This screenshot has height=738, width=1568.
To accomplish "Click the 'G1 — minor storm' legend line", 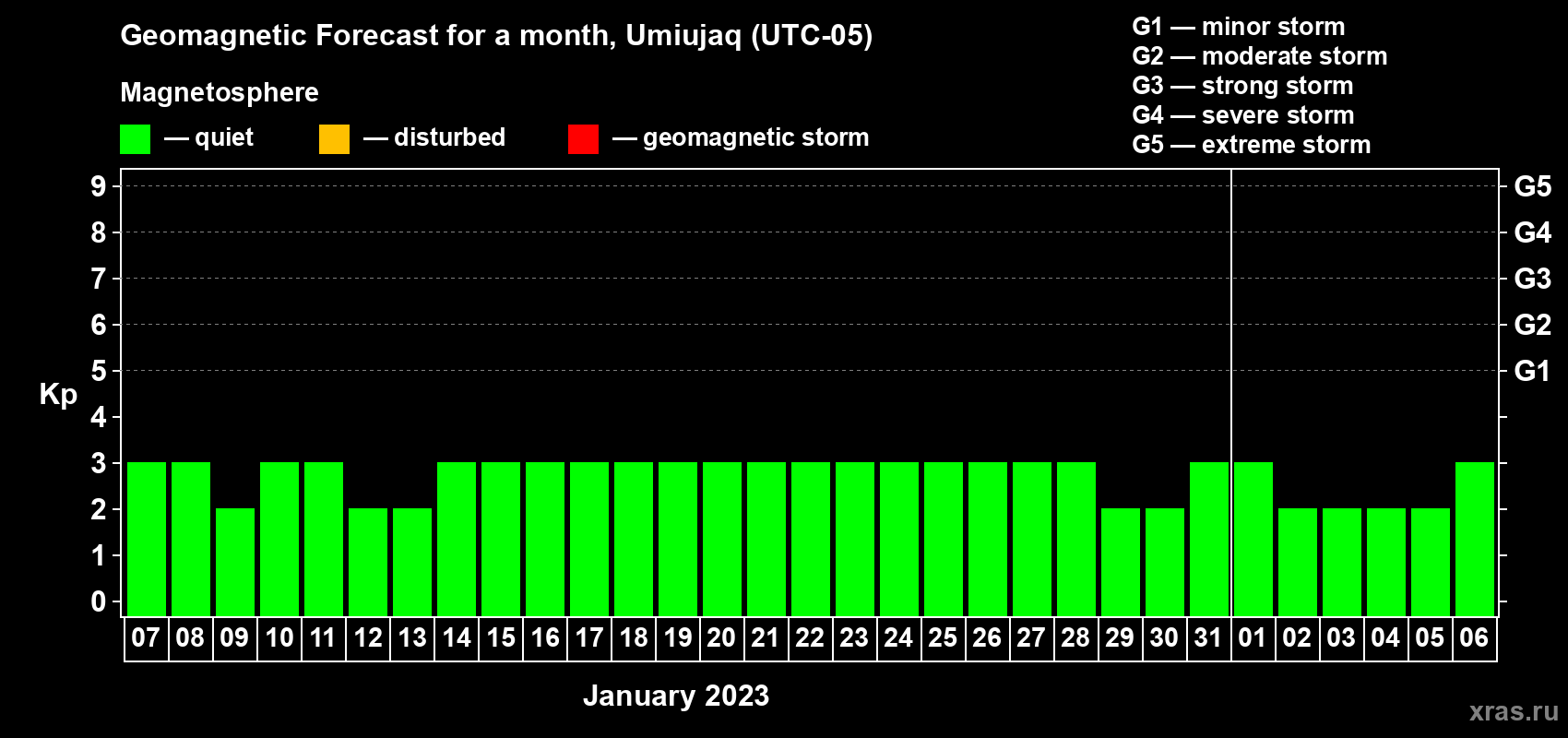I will (1239, 27).
